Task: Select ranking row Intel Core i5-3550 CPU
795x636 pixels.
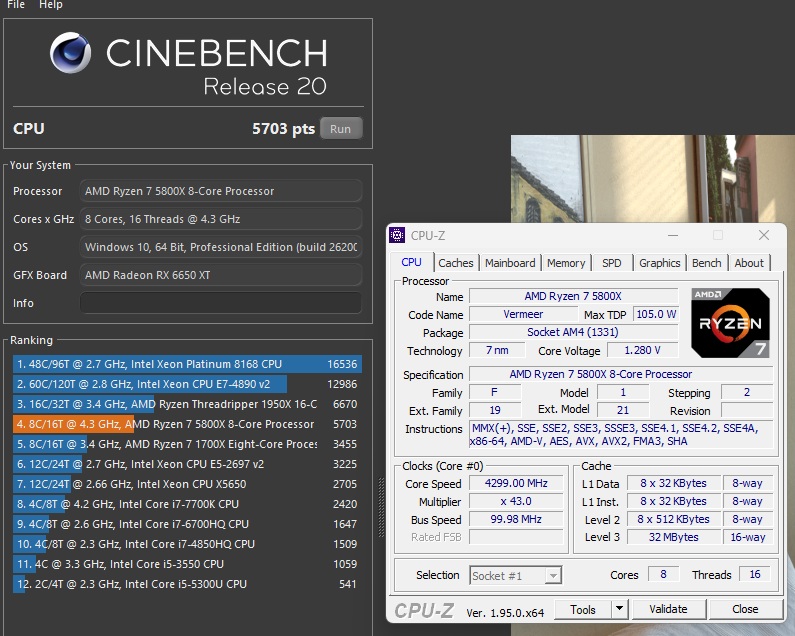Action: (187, 564)
